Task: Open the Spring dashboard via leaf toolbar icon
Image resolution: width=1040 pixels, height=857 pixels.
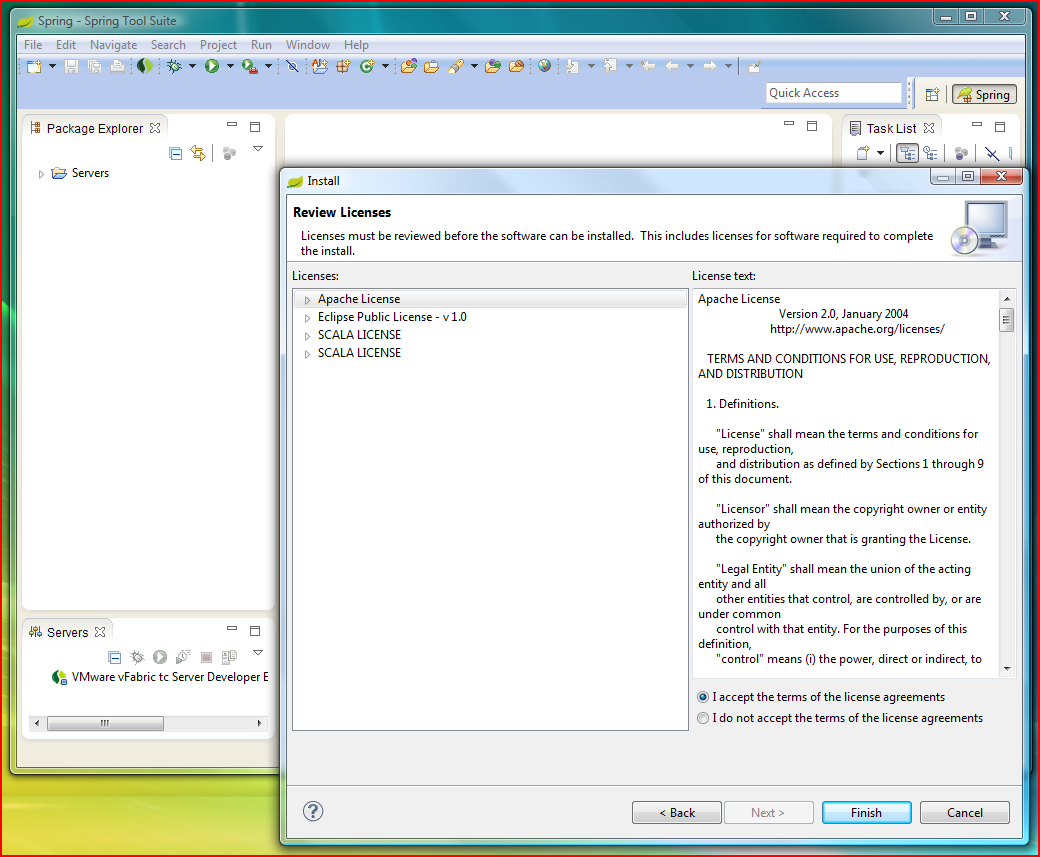Action: coord(145,65)
